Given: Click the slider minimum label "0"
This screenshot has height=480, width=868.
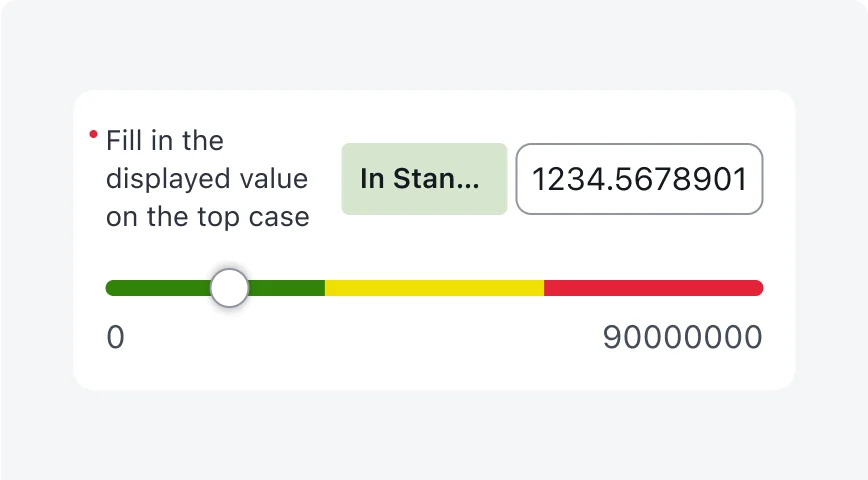Looking at the screenshot, I should (116, 338).
